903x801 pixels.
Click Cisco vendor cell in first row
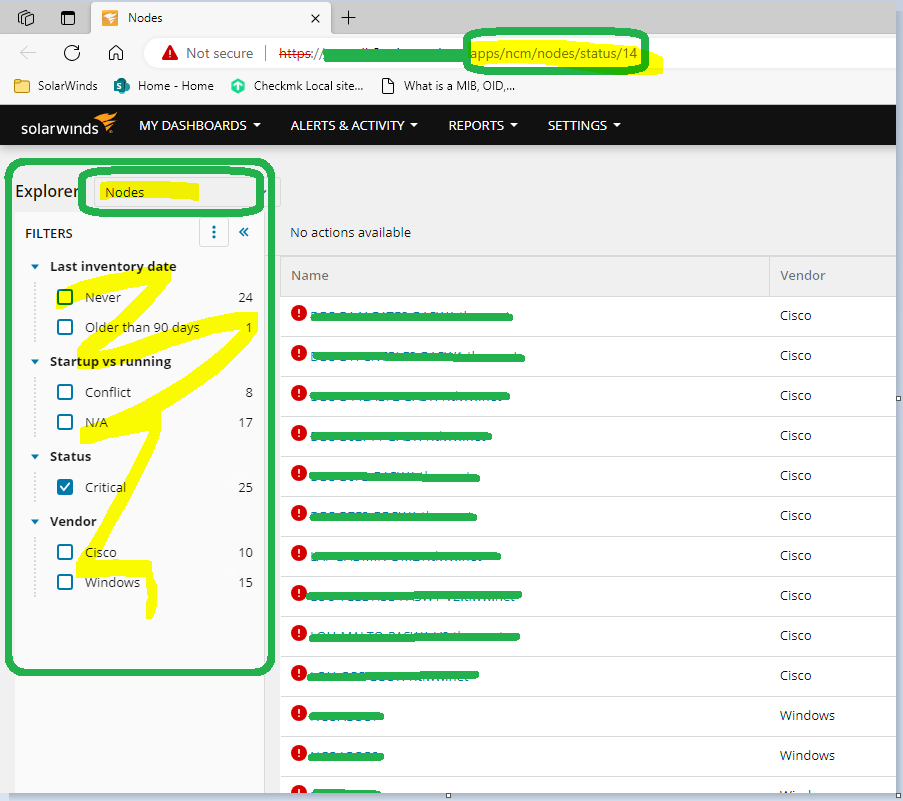[x=795, y=316]
